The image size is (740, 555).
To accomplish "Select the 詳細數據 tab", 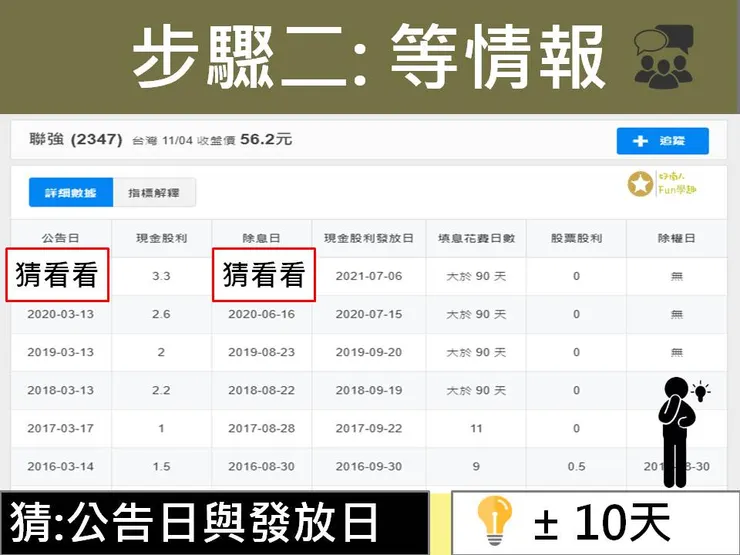I will (71, 192).
